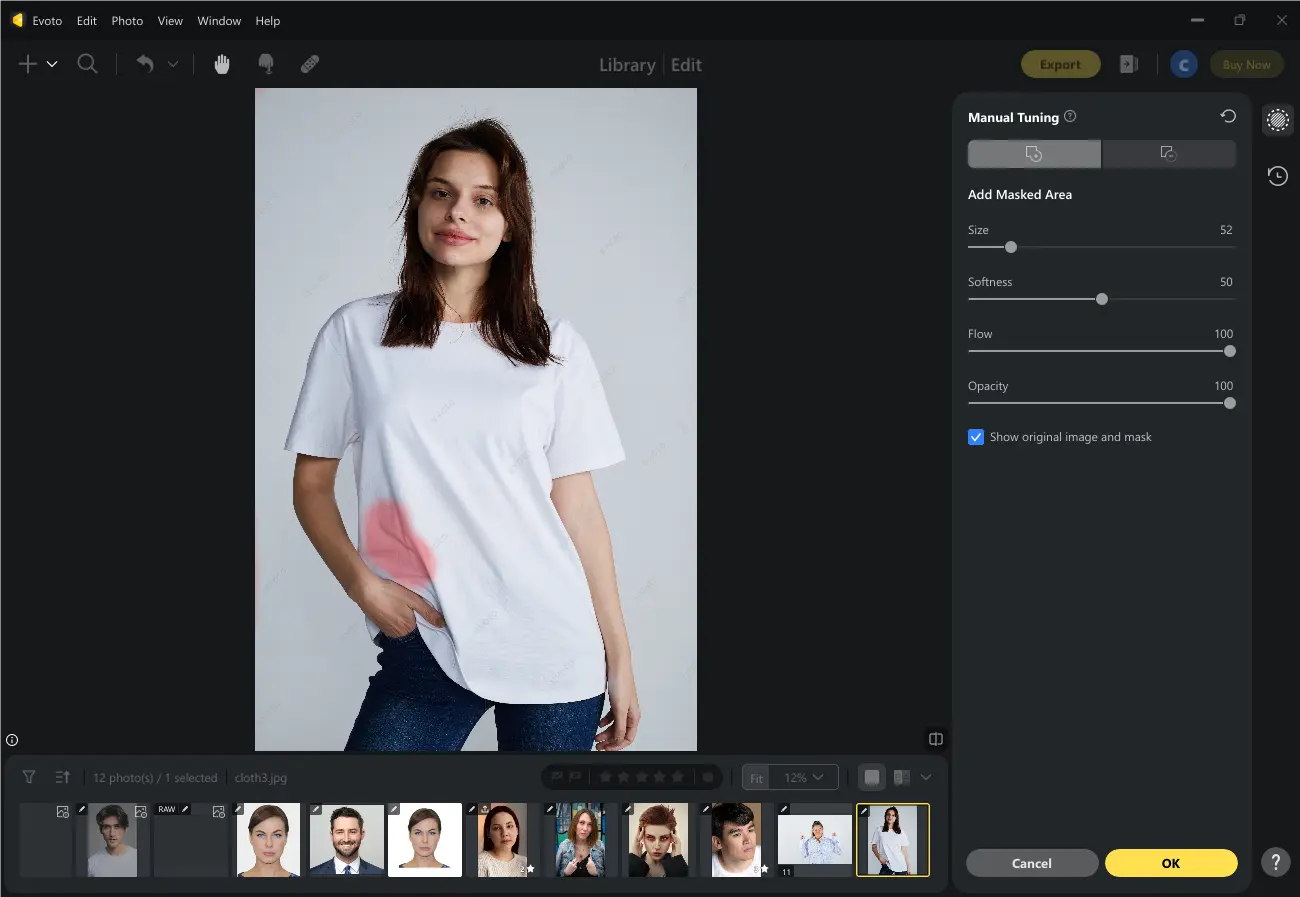
Task: Open the View menu
Action: (170, 20)
